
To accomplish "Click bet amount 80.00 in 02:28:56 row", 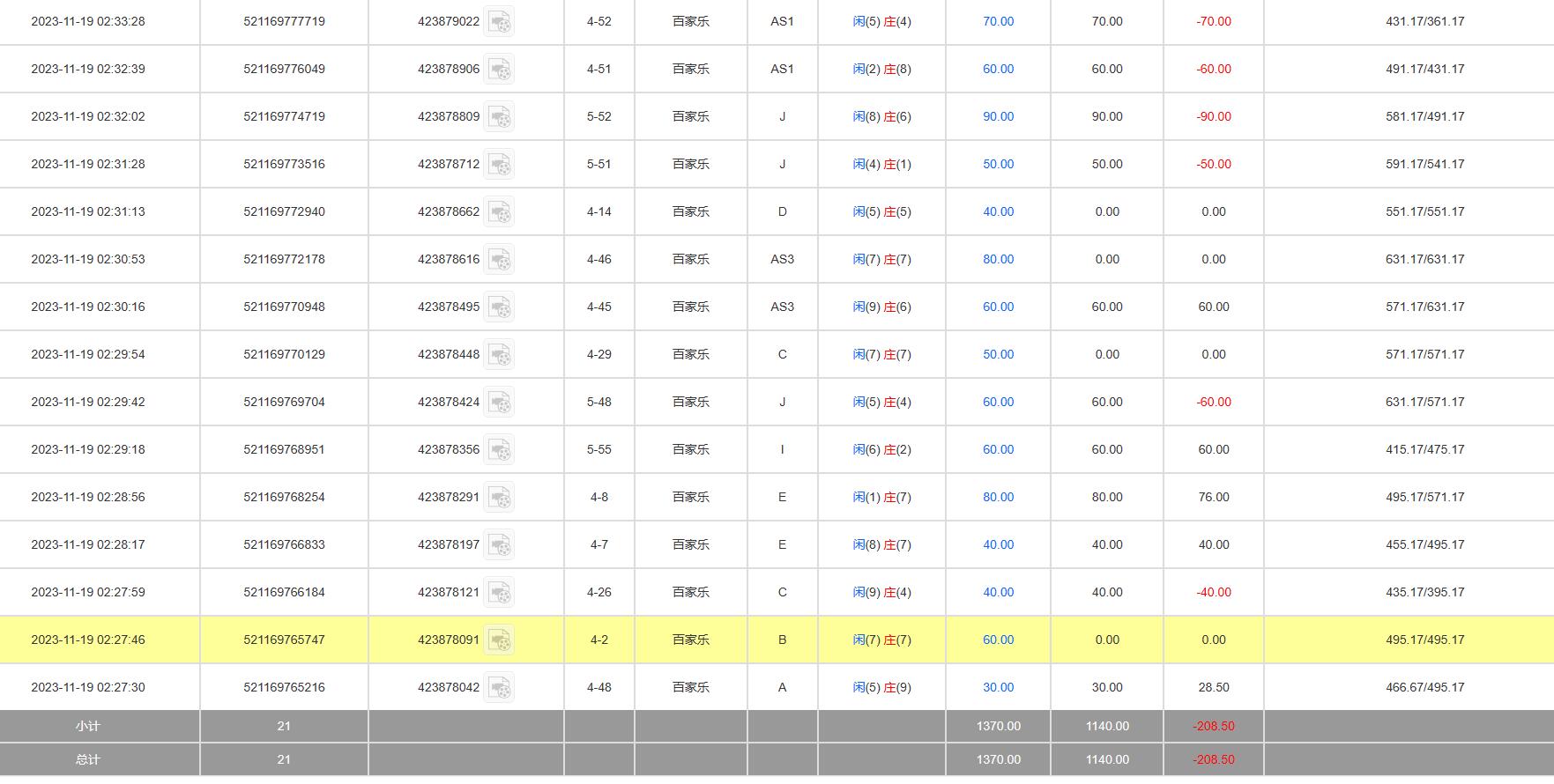I will [x=998, y=497].
